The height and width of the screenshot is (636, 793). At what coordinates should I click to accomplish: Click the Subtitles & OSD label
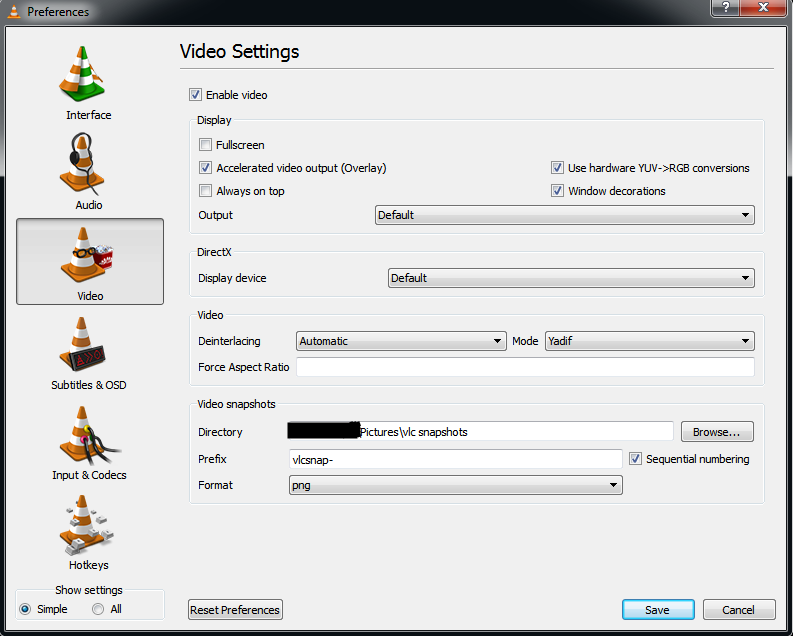pos(89,385)
